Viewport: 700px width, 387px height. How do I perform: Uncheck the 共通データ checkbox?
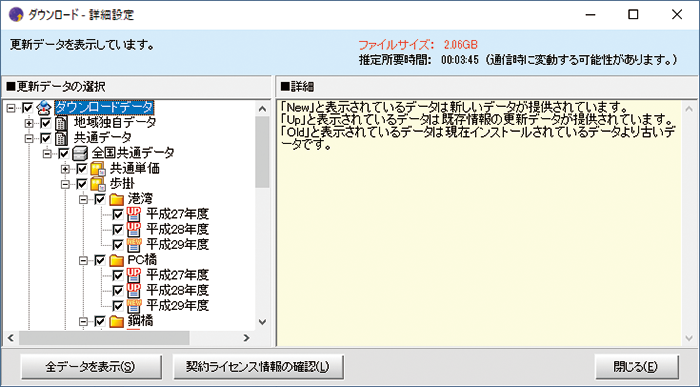[x=46, y=138]
